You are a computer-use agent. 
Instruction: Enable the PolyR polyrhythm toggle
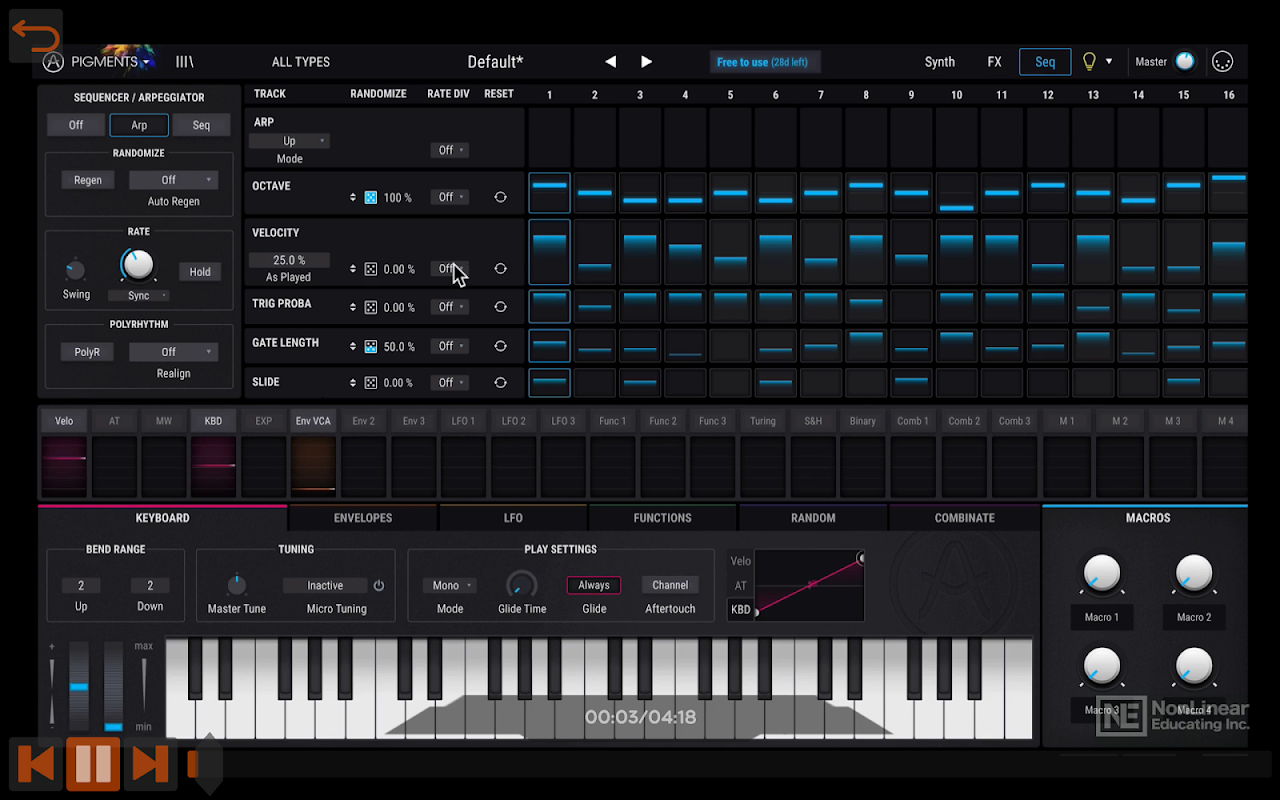(x=87, y=352)
